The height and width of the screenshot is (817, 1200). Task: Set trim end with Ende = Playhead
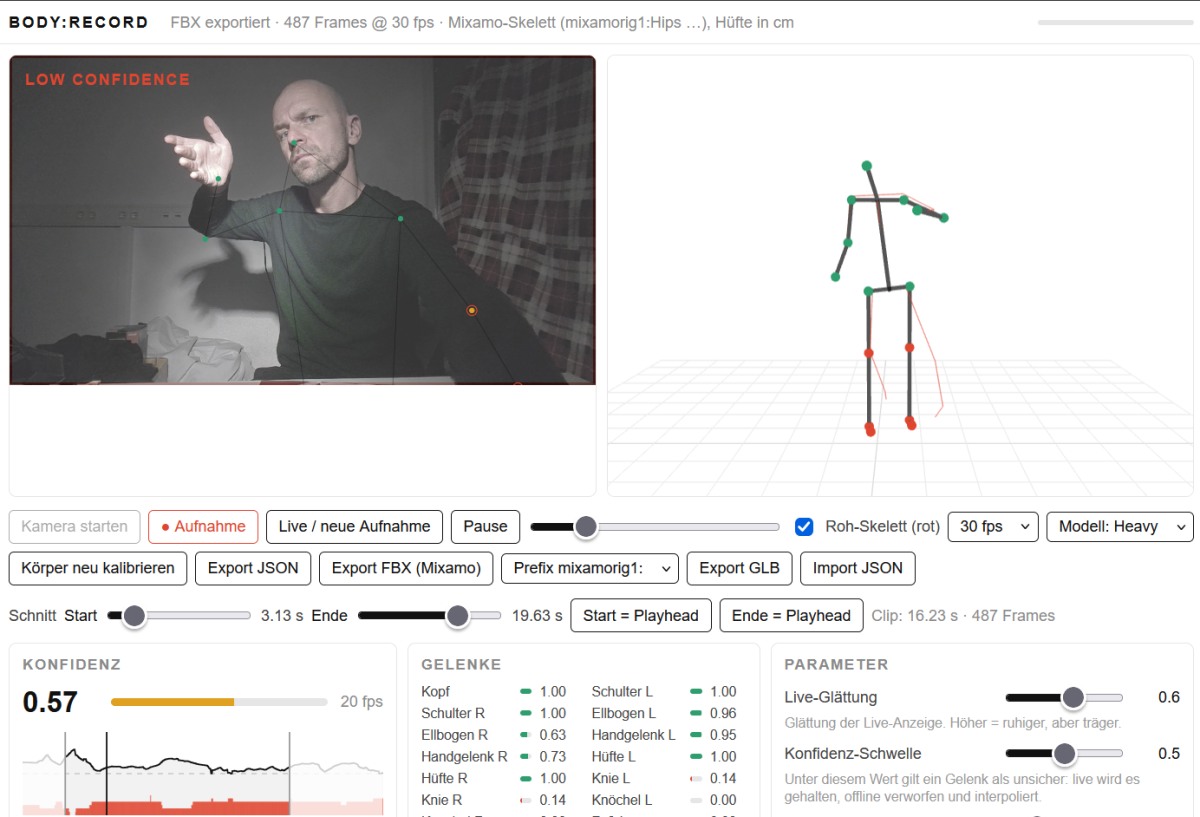pos(791,616)
